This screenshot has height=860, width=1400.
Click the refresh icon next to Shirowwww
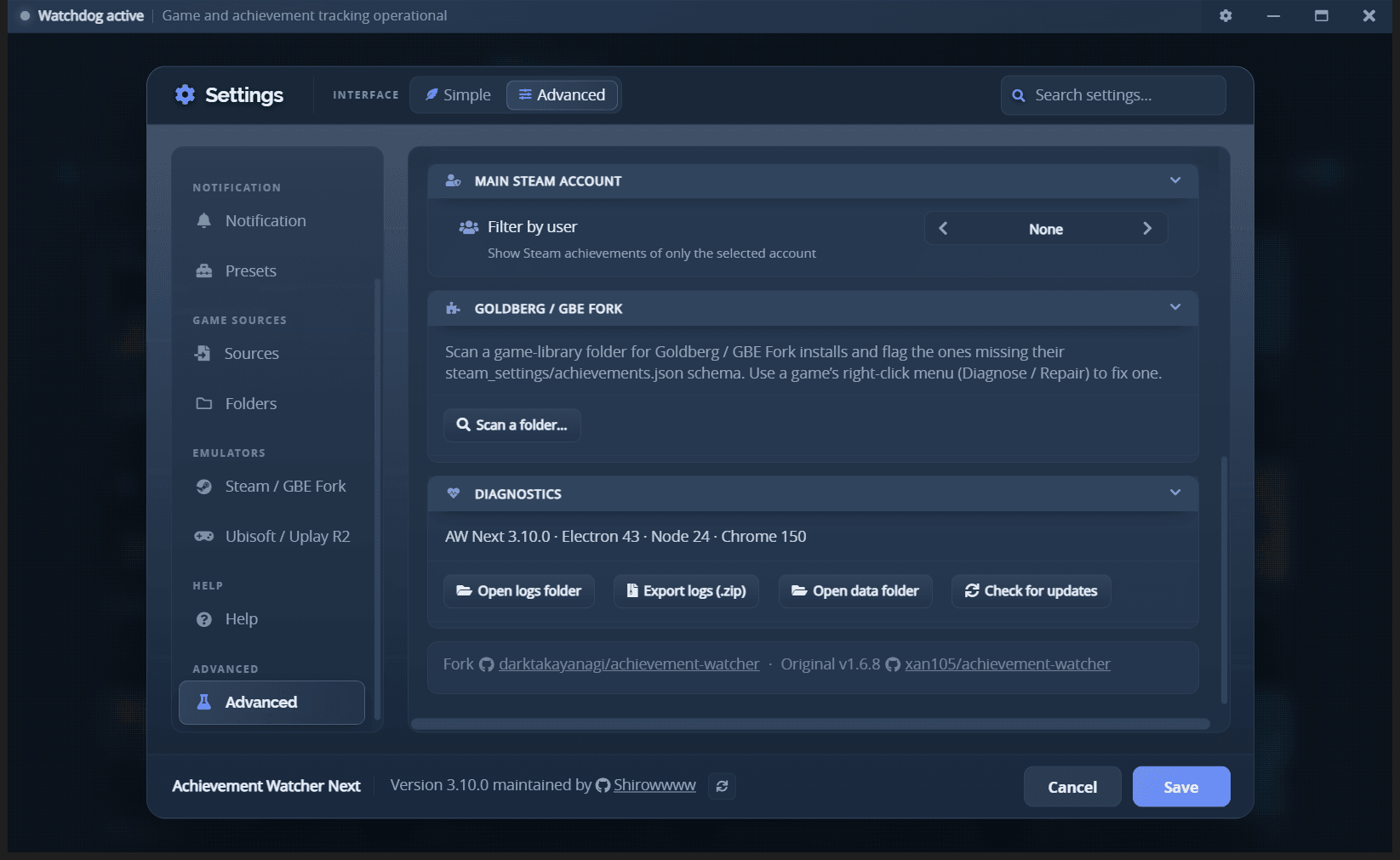coord(722,786)
